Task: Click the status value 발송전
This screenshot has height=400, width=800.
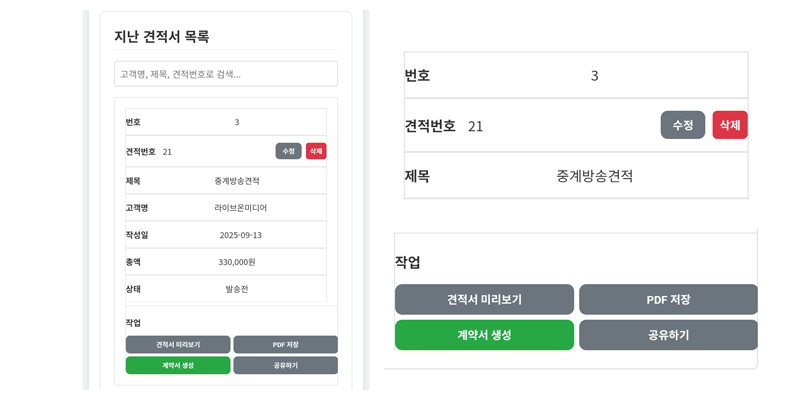Action: (x=237, y=289)
